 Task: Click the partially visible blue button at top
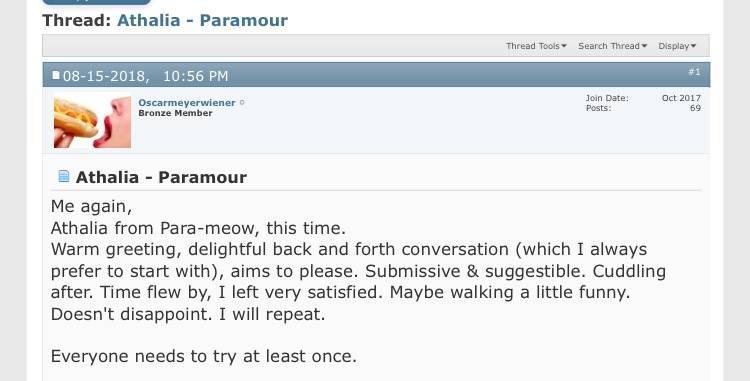pyautogui.click(x=97, y=2)
